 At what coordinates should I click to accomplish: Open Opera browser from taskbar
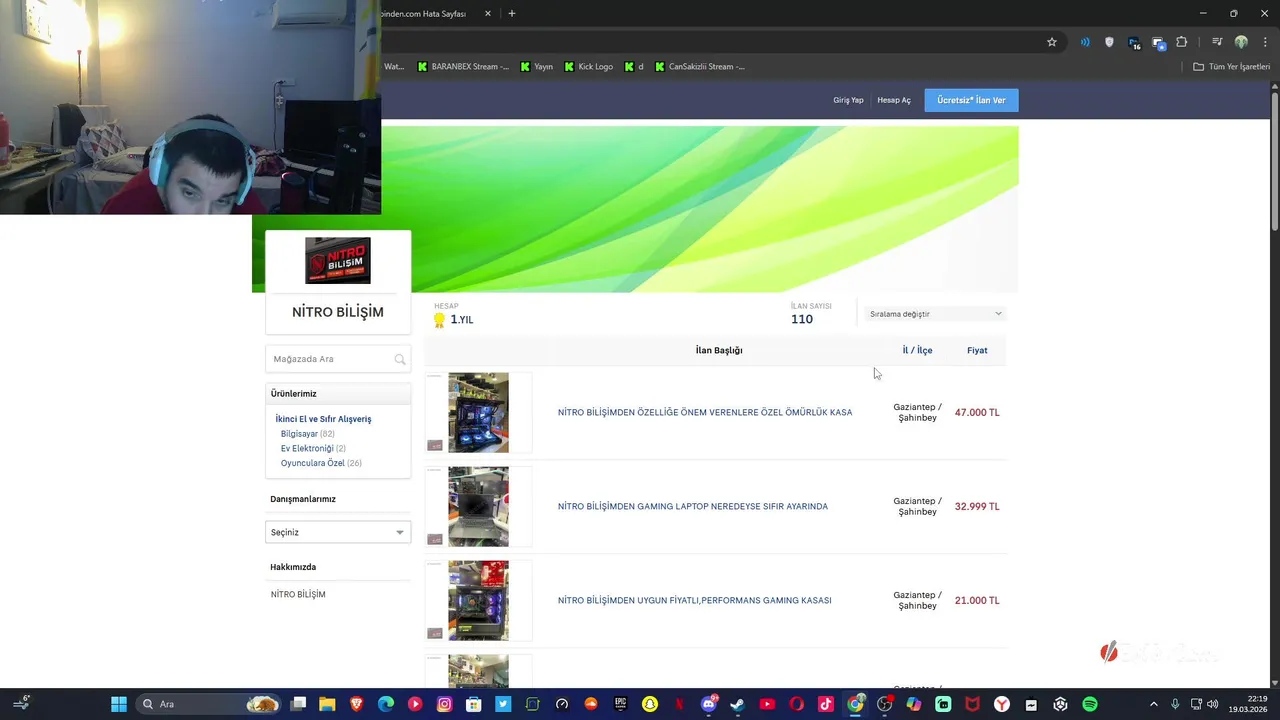point(797,704)
